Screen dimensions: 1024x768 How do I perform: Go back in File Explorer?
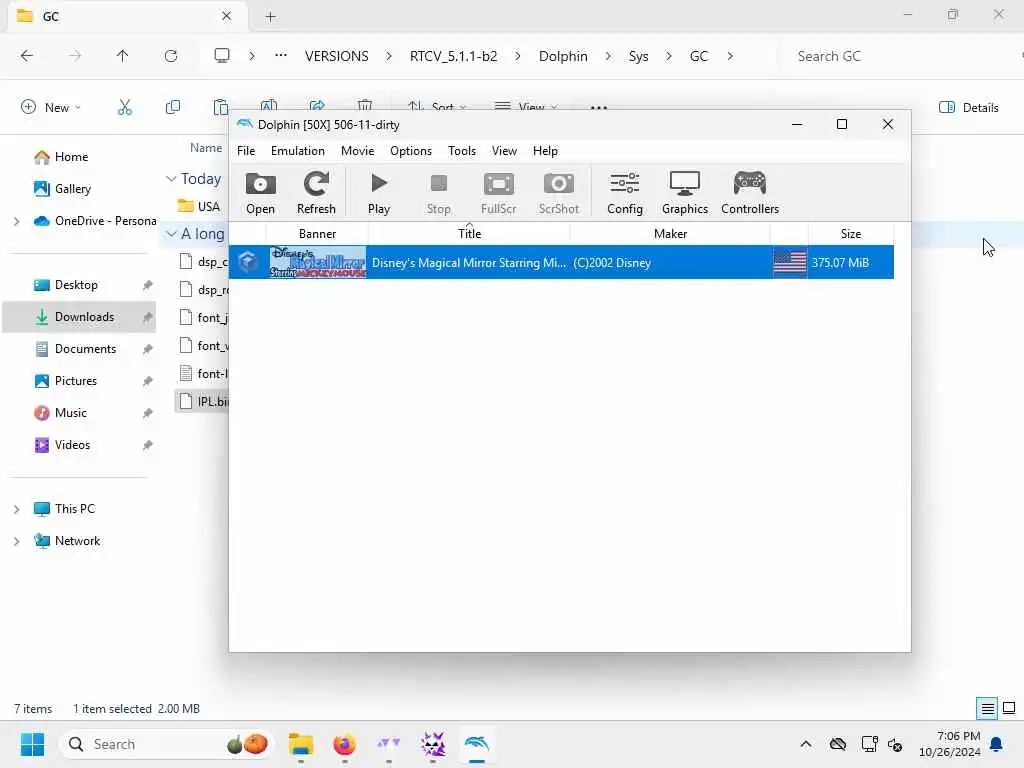pos(27,56)
